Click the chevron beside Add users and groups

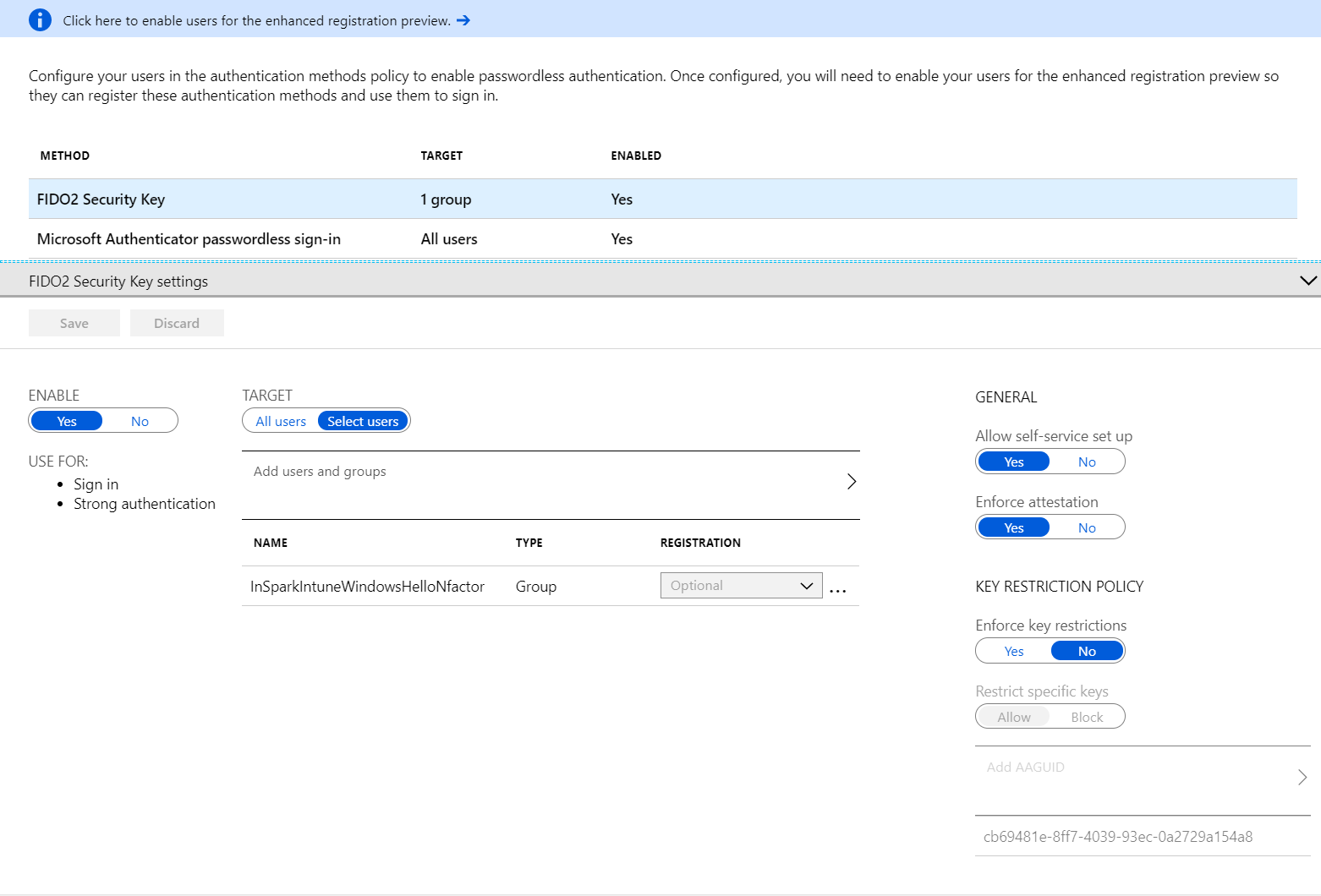(851, 481)
